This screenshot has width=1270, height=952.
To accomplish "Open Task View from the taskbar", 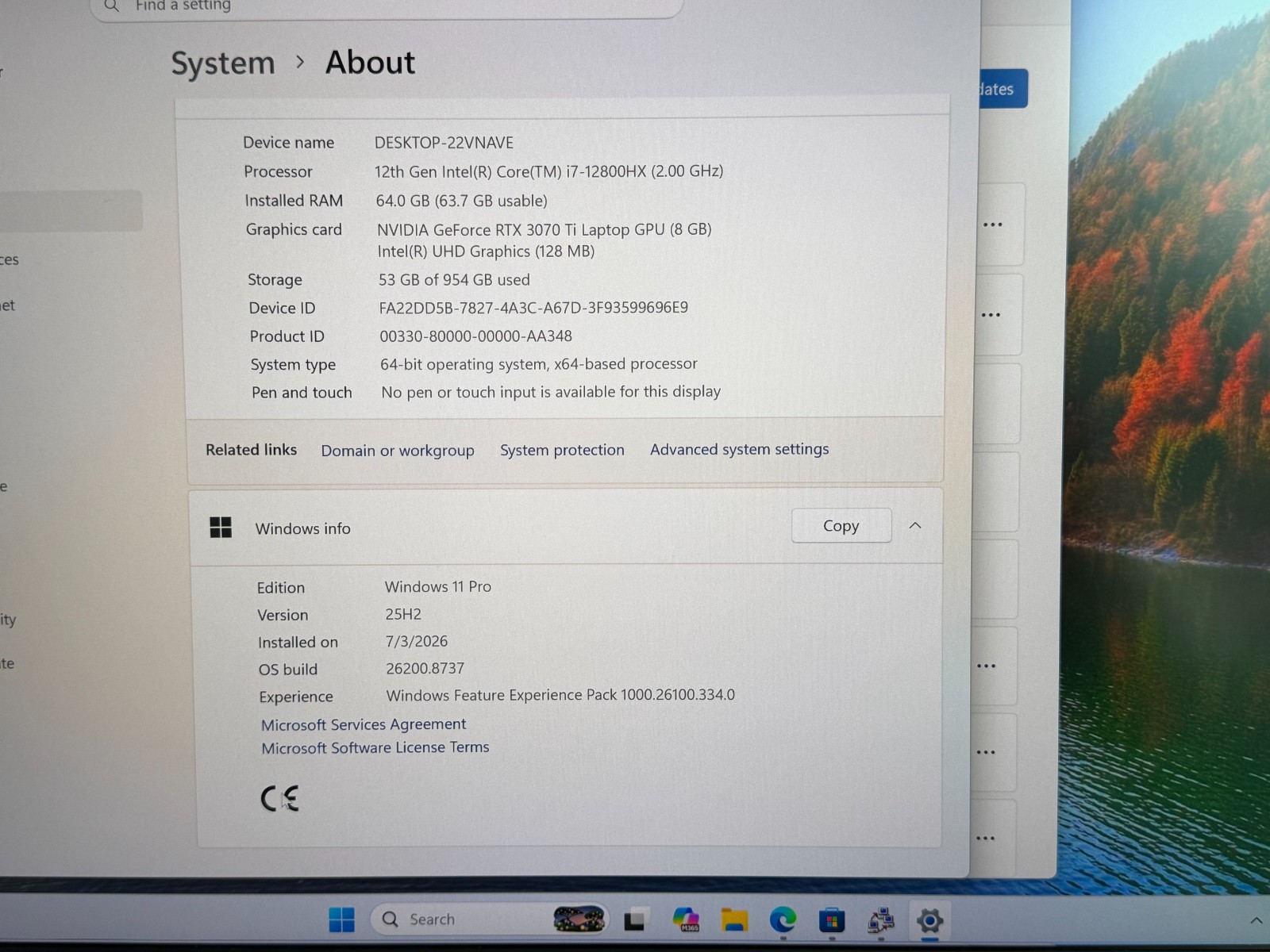I will tap(634, 920).
